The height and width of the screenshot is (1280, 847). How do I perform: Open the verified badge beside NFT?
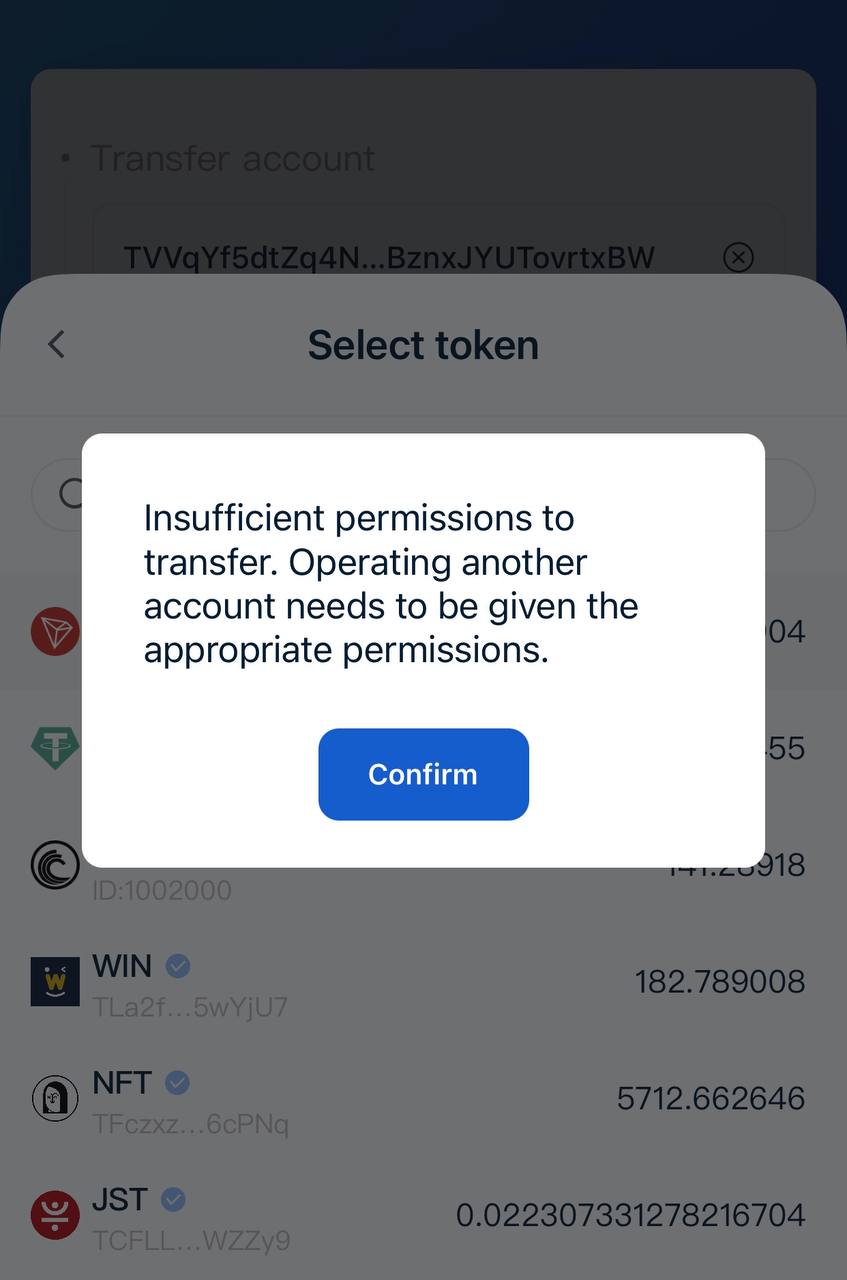[x=177, y=1082]
